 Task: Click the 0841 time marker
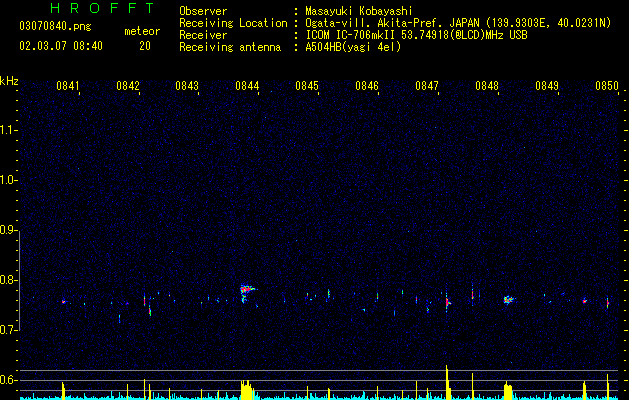point(67,86)
